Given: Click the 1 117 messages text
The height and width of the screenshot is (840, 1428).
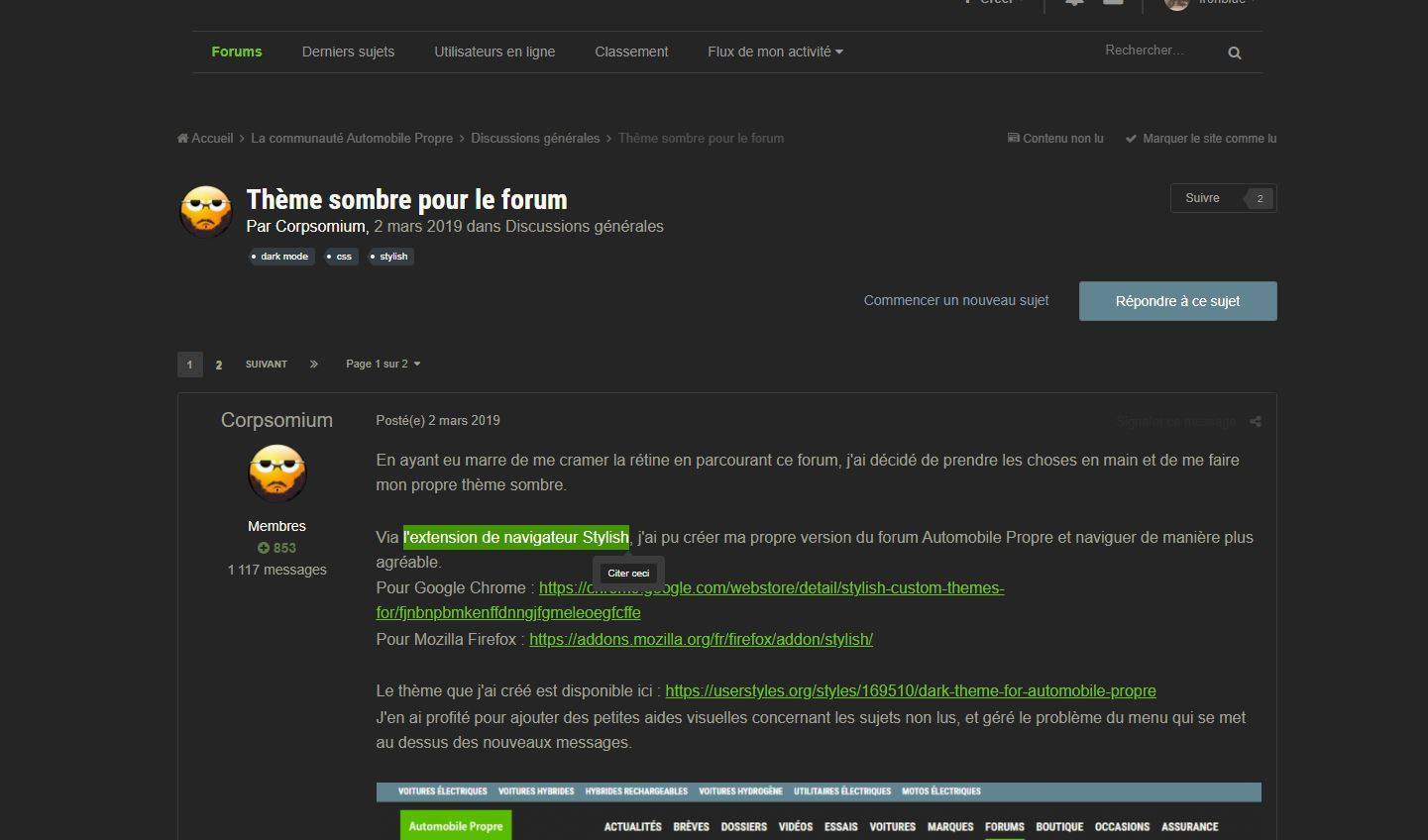Looking at the screenshot, I should point(276,570).
